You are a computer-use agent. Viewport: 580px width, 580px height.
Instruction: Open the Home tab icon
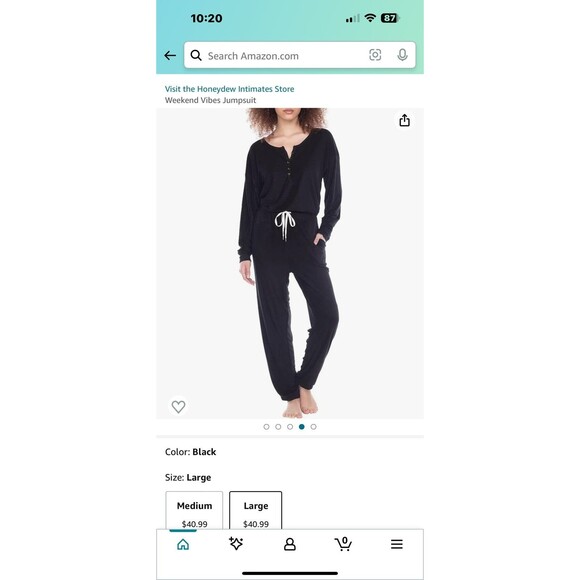(183, 544)
